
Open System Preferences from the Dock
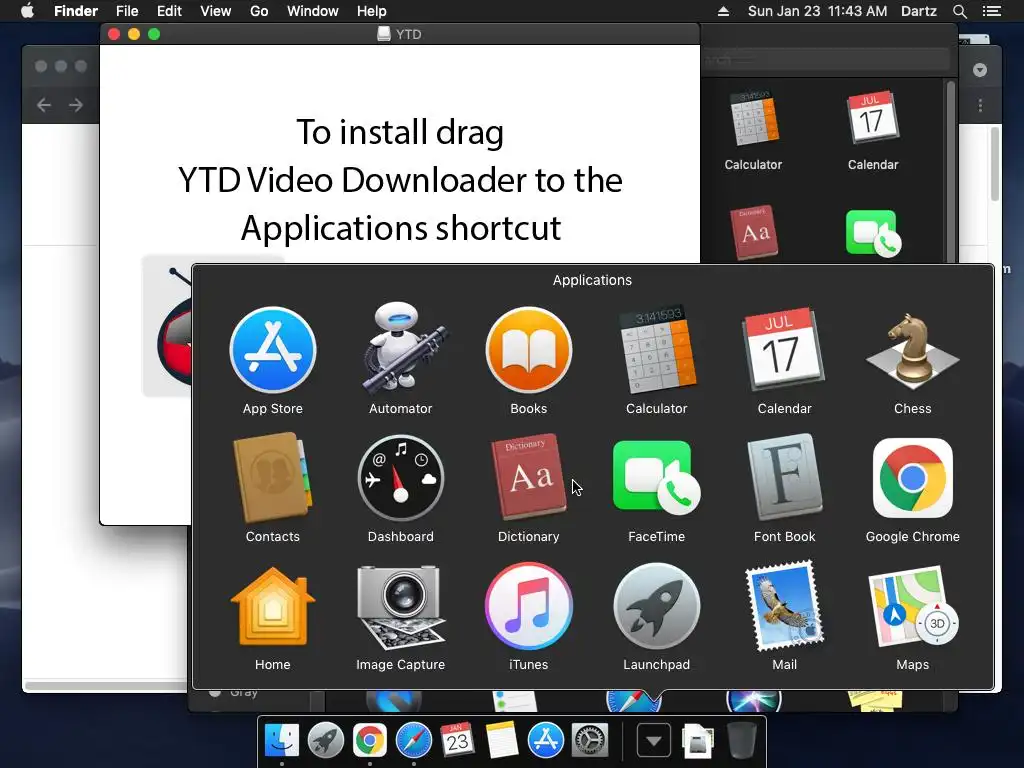(590, 740)
